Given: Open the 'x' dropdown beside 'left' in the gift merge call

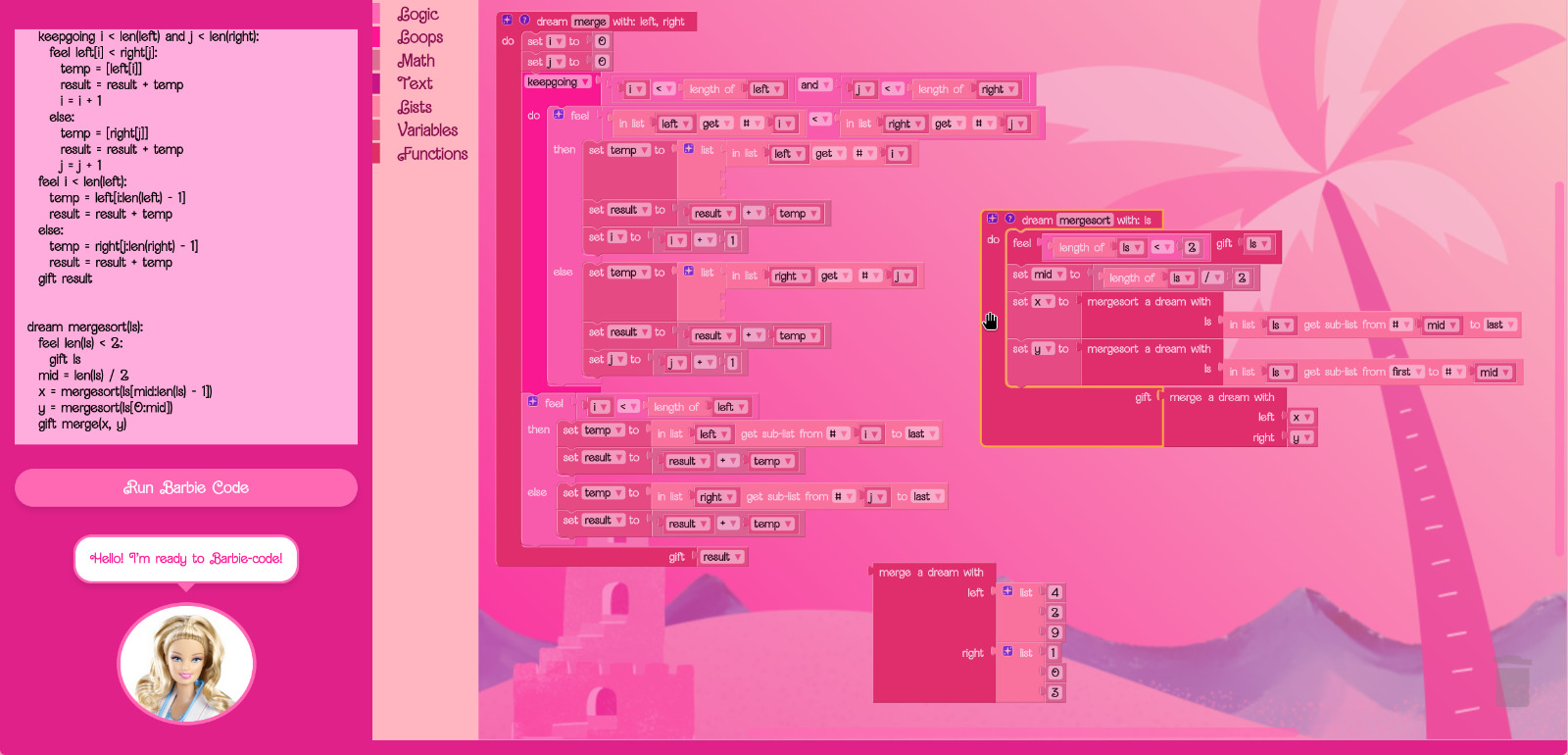Looking at the screenshot, I should click(1301, 418).
